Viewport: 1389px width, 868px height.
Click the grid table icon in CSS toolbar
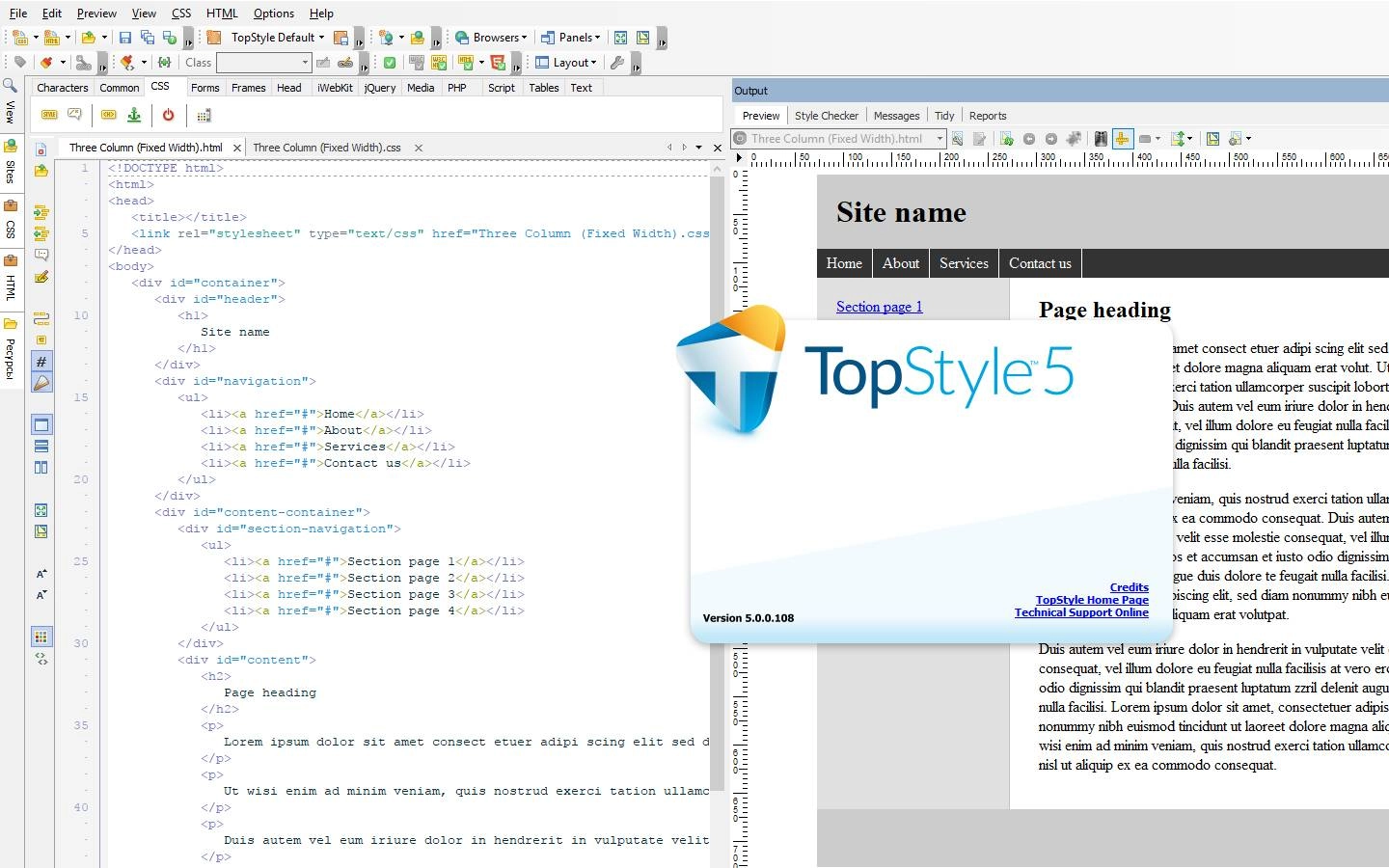click(204, 115)
